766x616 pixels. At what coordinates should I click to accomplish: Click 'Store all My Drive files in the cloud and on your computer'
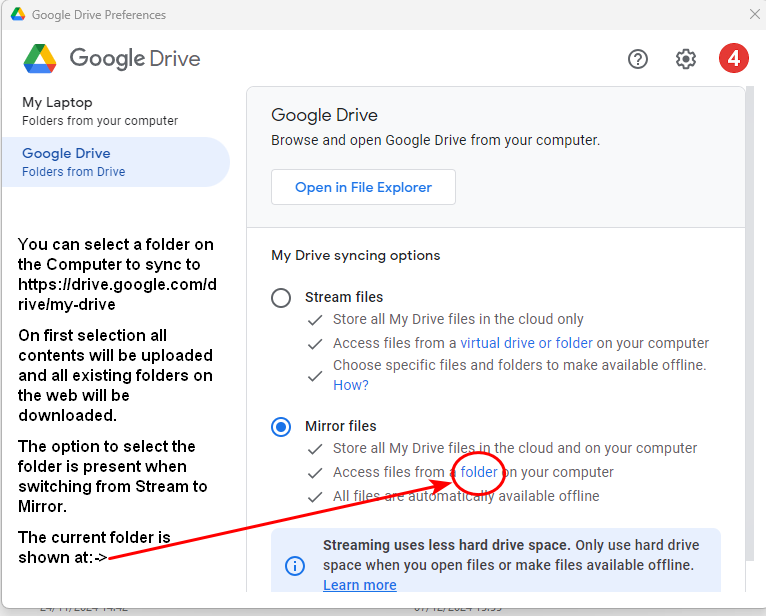515,448
